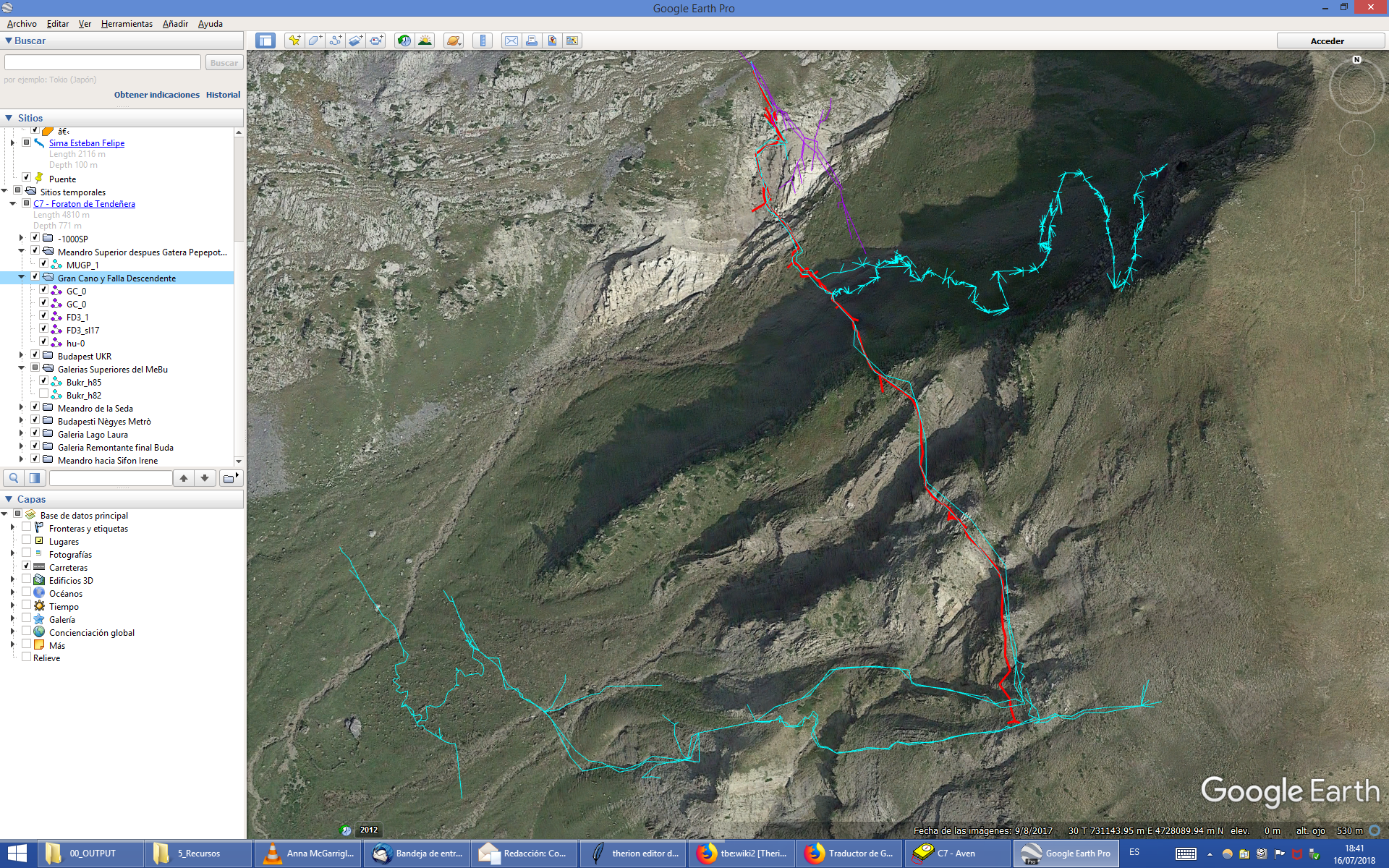This screenshot has width=1389, height=868.
Task: Uncheck FD3_1 path checkbox
Action: (44, 316)
